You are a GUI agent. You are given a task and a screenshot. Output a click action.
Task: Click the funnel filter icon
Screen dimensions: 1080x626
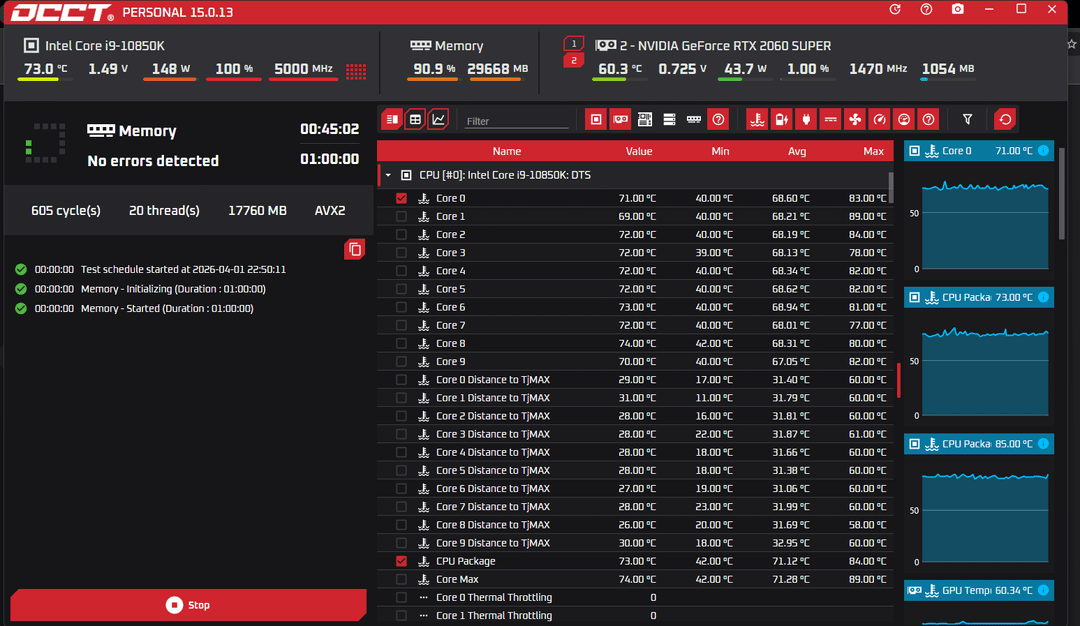(x=967, y=119)
